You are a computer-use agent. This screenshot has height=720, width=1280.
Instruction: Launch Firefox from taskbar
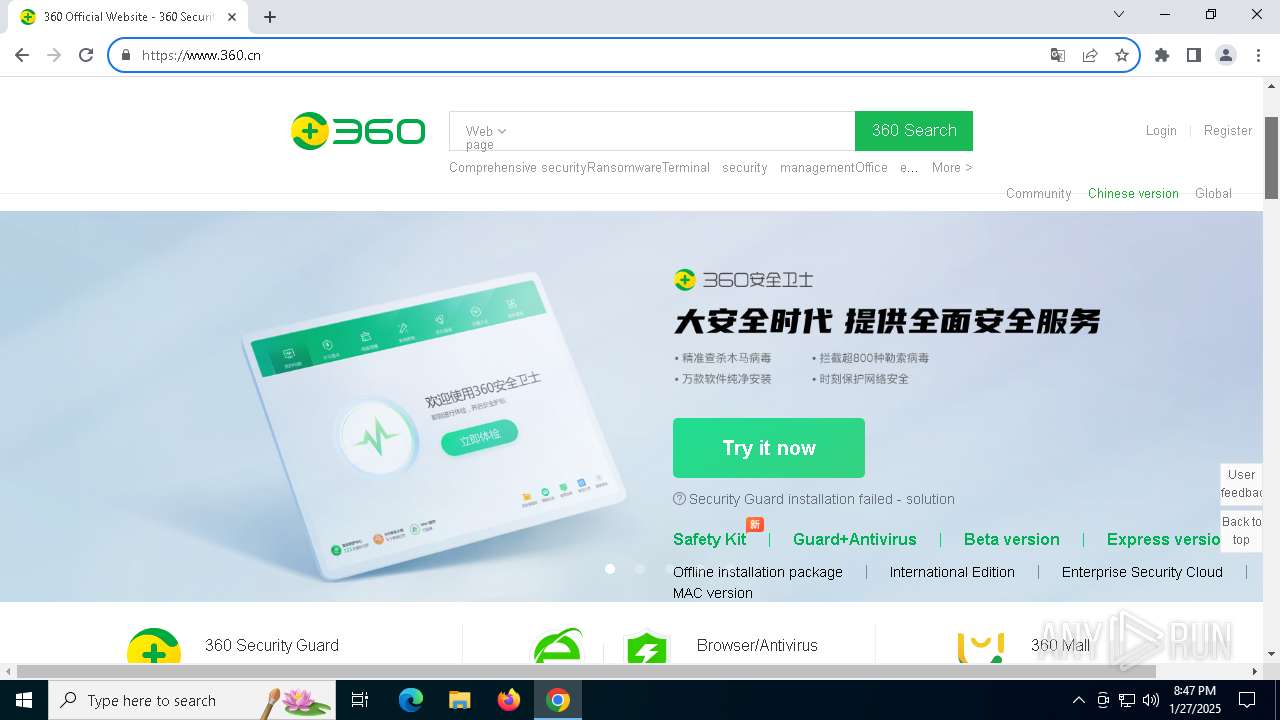tap(509, 700)
